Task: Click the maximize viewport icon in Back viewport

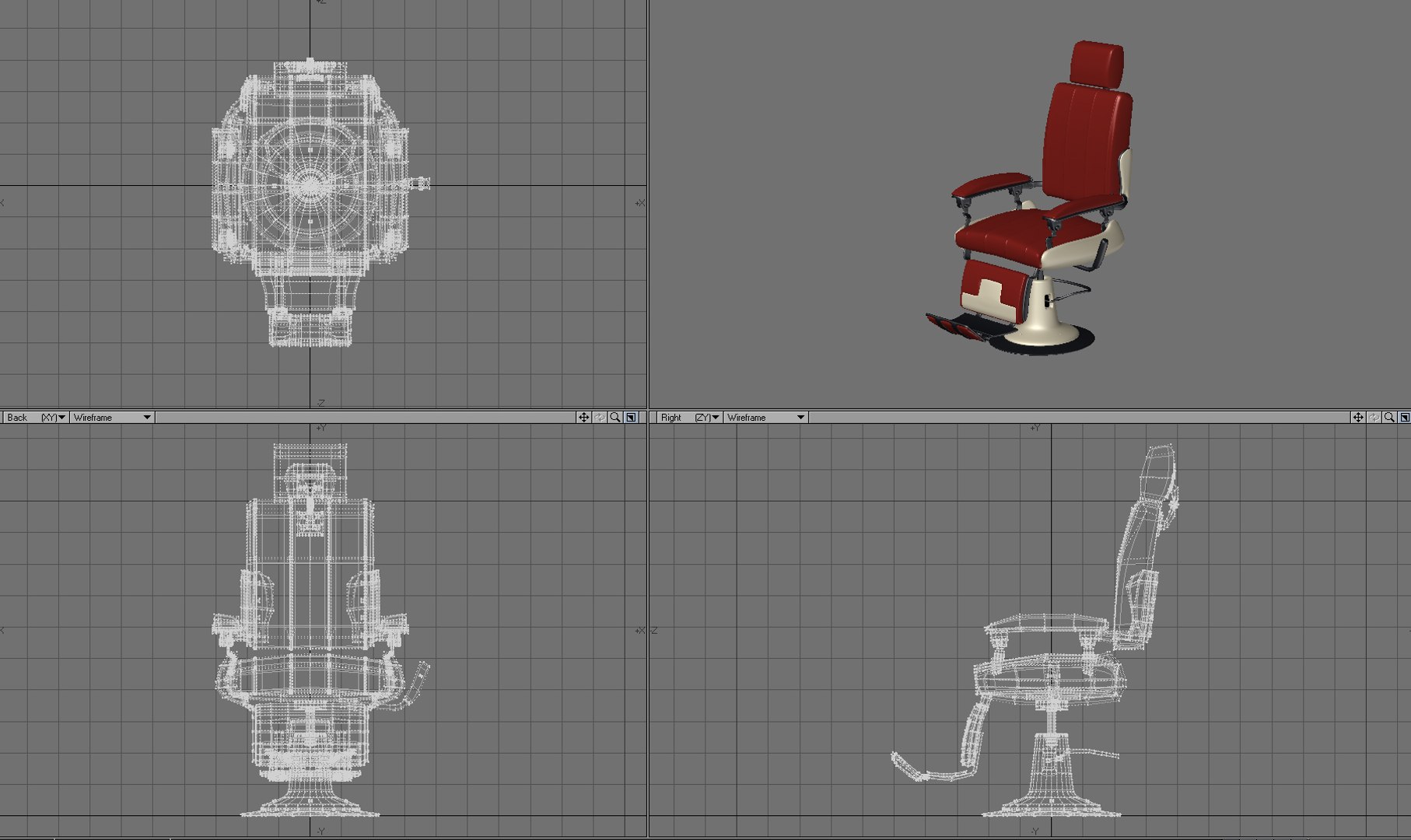Action: click(x=631, y=418)
